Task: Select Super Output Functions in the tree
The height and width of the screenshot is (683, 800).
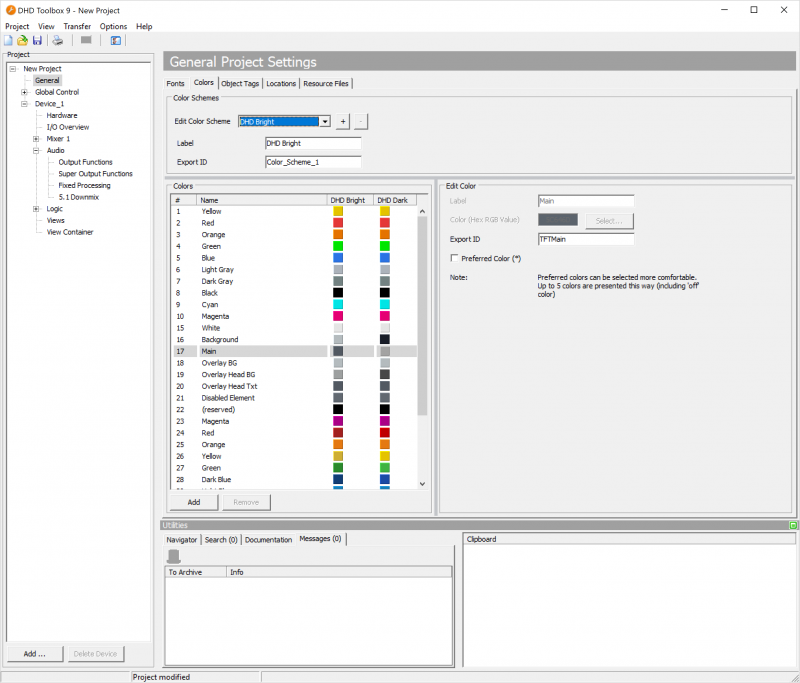Action: [x=95, y=174]
